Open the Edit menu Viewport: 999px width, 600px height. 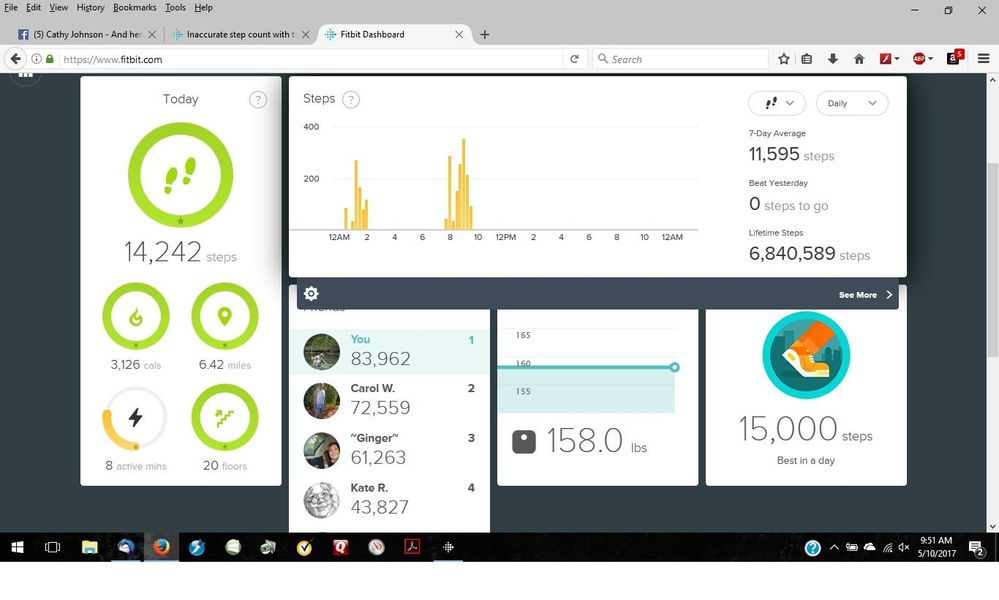point(33,8)
